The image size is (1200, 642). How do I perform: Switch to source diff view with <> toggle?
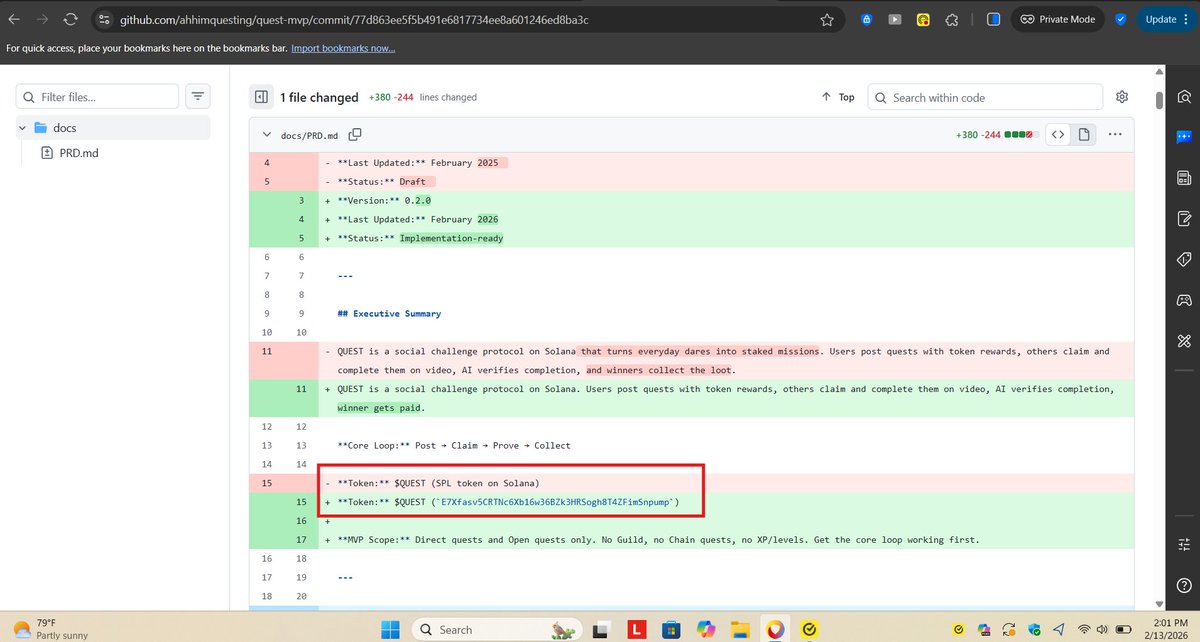click(1058, 133)
